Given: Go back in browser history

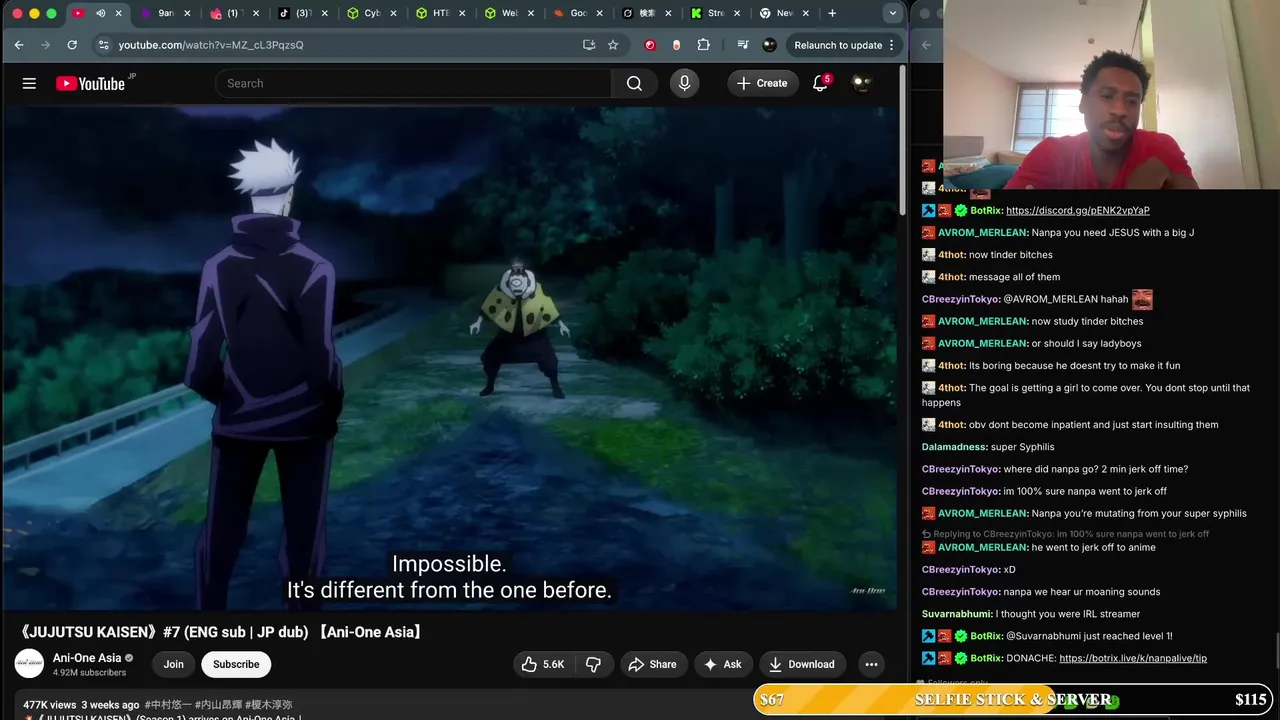Looking at the screenshot, I should click(19, 45).
